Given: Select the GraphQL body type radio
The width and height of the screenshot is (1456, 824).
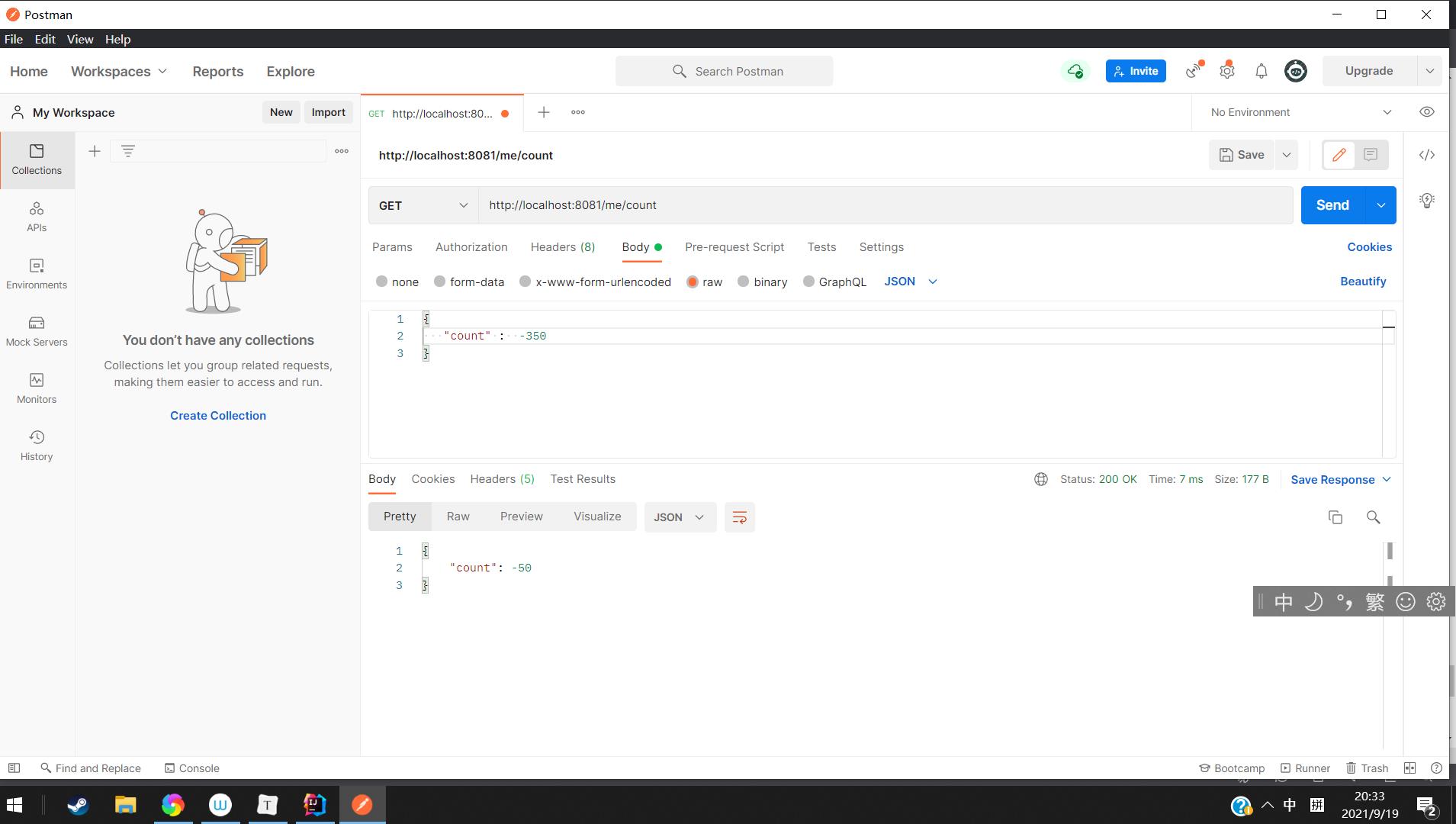Looking at the screenshot, I should point(809,282).
